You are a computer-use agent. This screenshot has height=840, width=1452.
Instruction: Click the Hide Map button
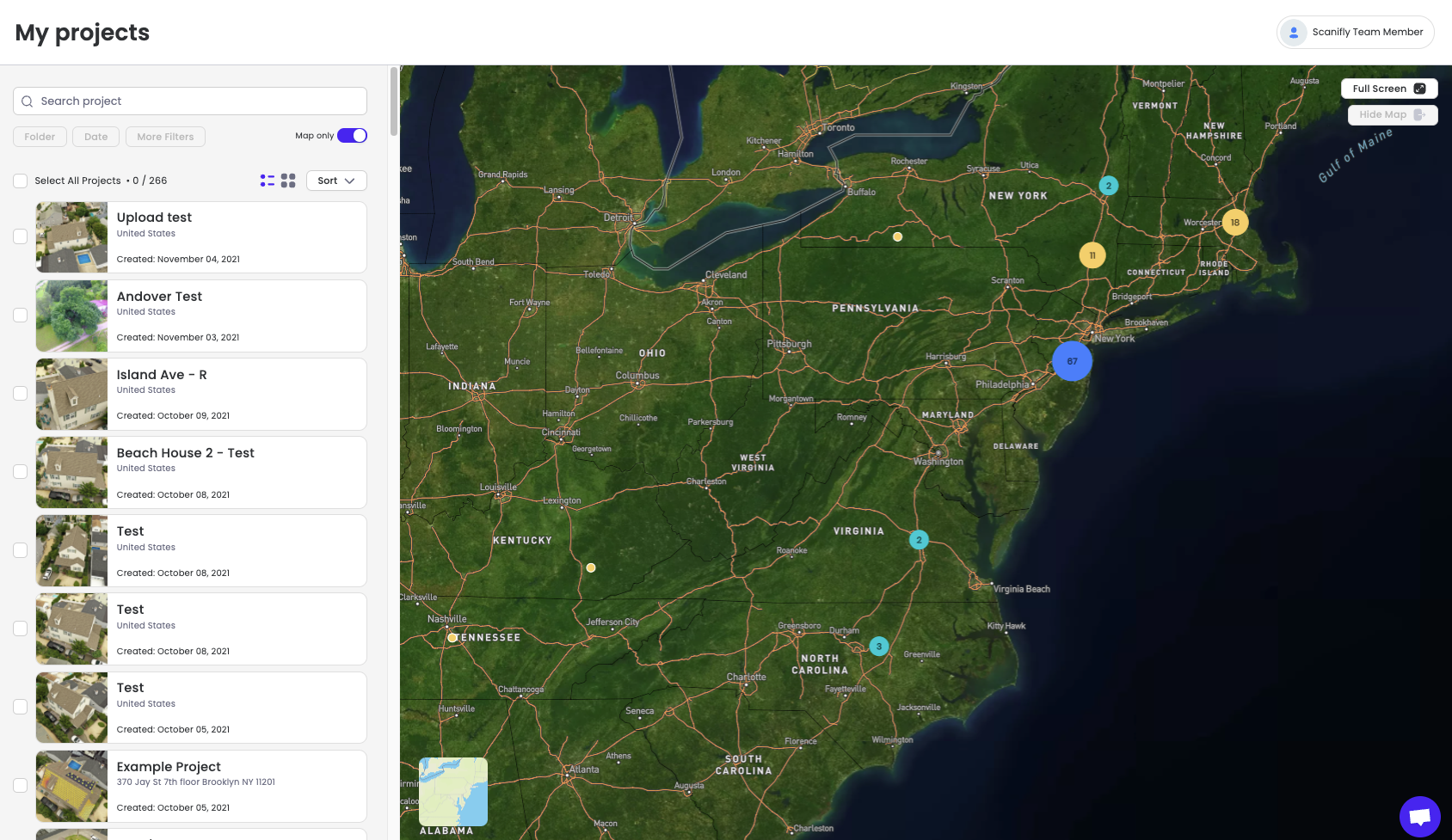(1392, 114)
